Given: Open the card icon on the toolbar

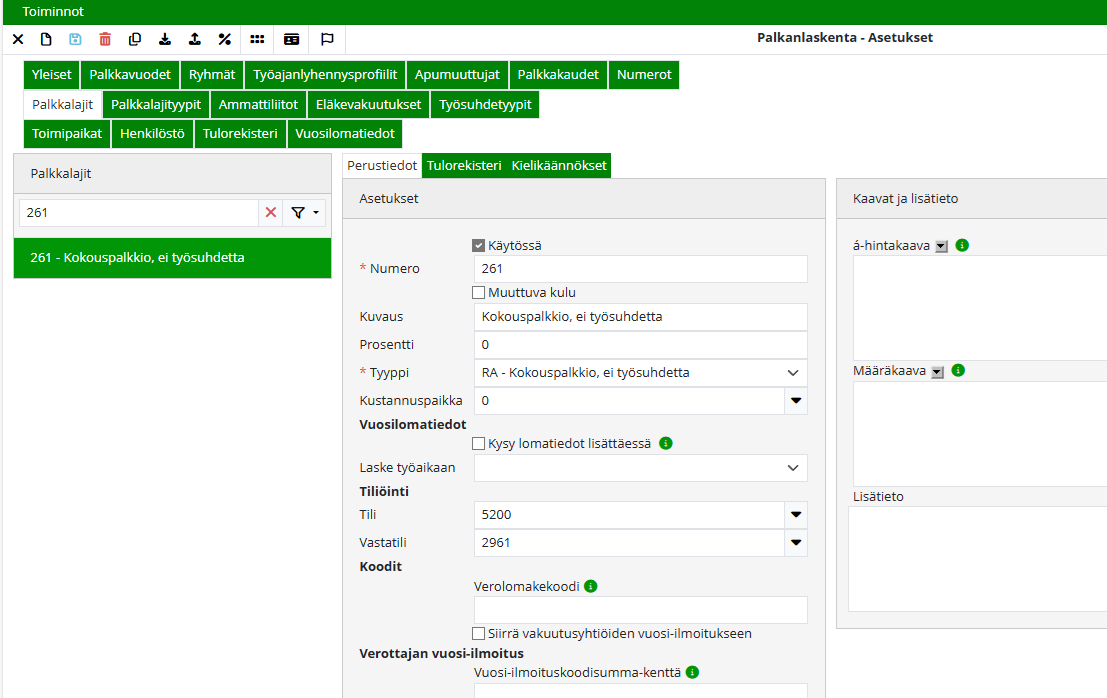Looking at the screenshot, I should (290, 38).
